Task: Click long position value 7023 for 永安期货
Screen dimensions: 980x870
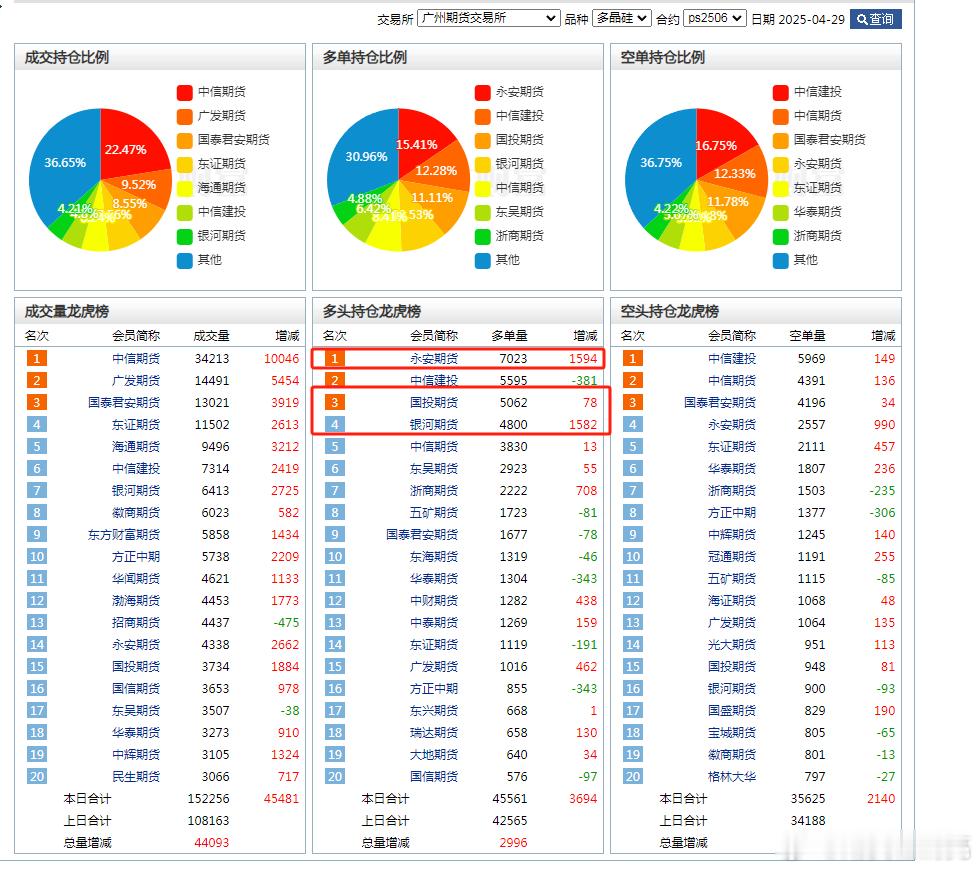Action: pyautogui.click(x=513, y=359)
